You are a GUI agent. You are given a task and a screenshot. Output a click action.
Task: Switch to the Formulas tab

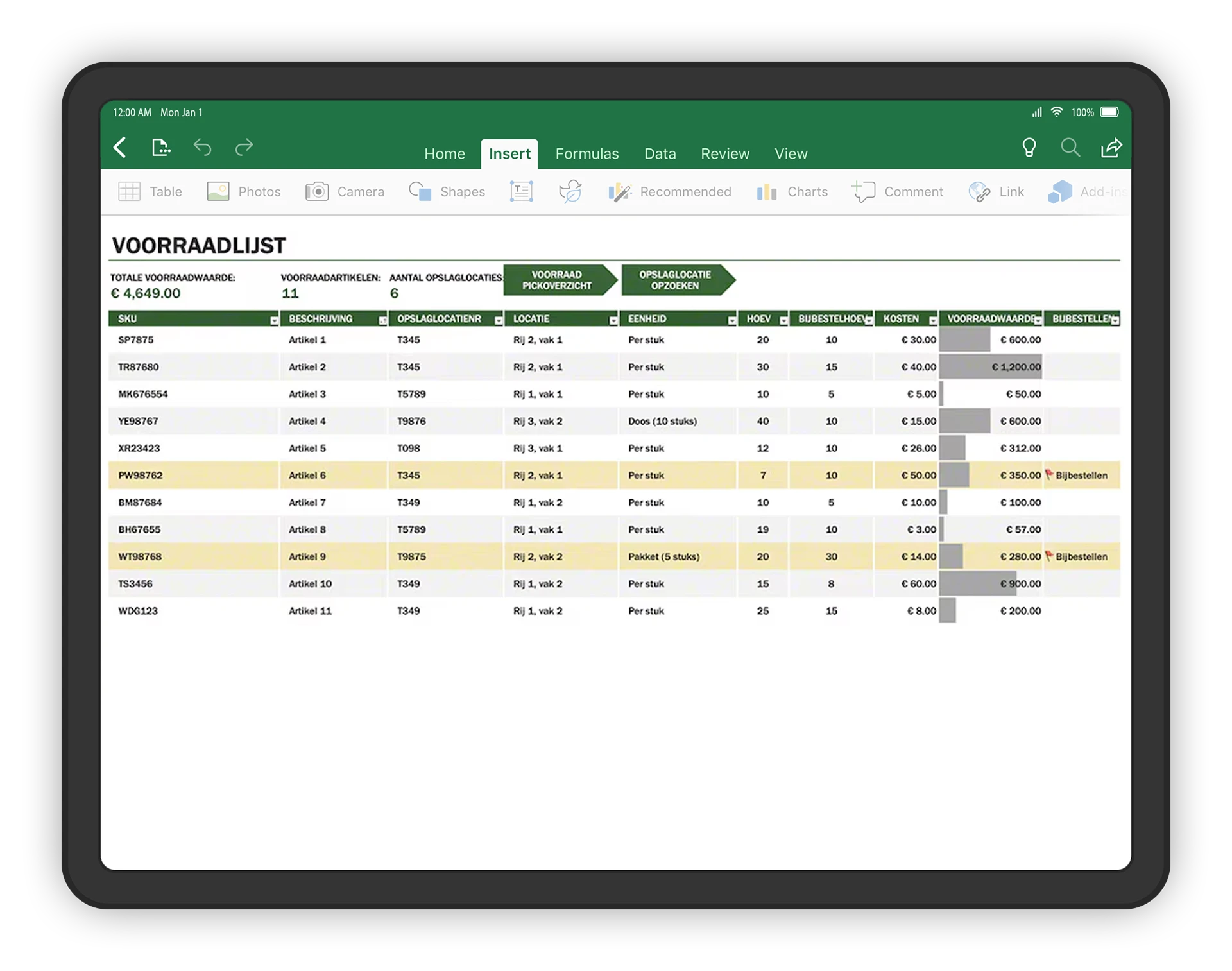point(586,153)
